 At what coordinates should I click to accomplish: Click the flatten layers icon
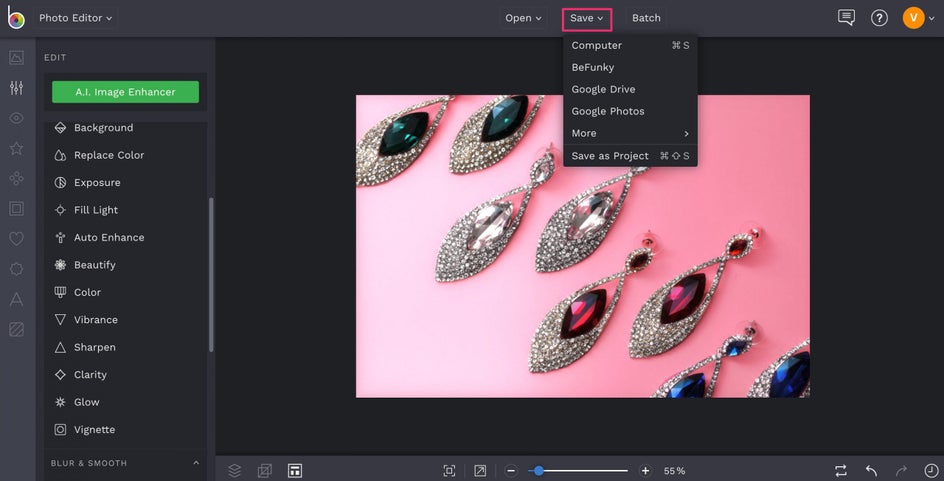pyautogui.click(x=264, y=470)
